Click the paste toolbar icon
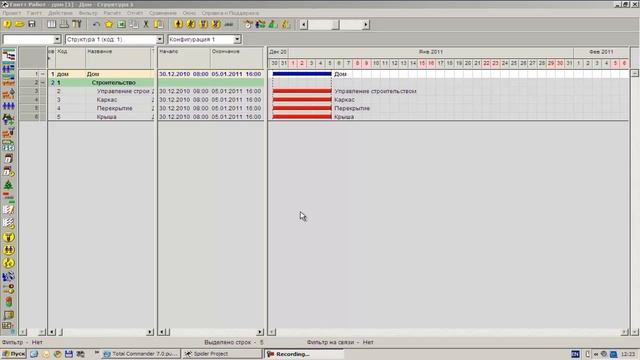This screenshot has width=640, height=360. pos(158,24)
